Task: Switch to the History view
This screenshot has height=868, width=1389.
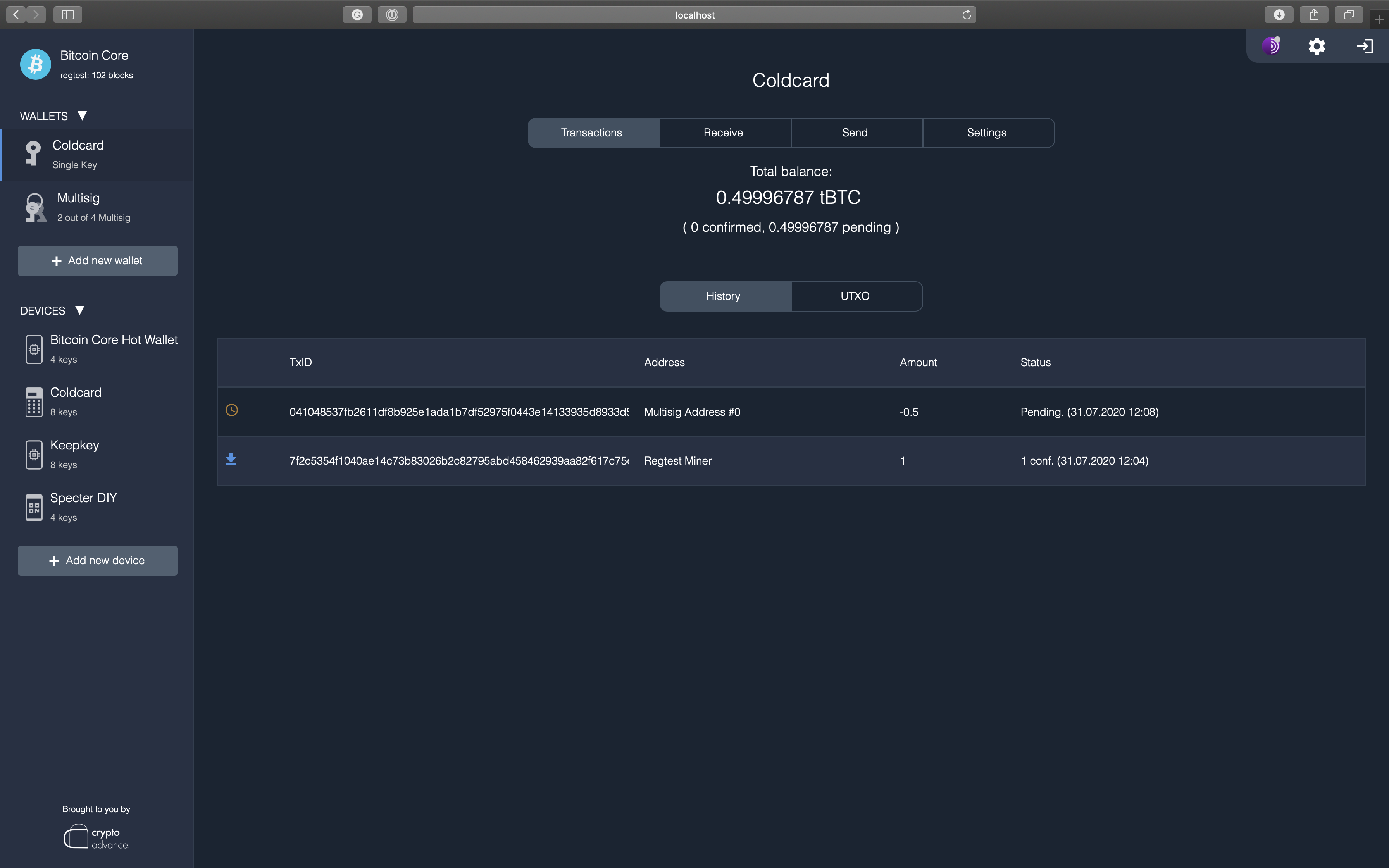Action: click(723, 296)
